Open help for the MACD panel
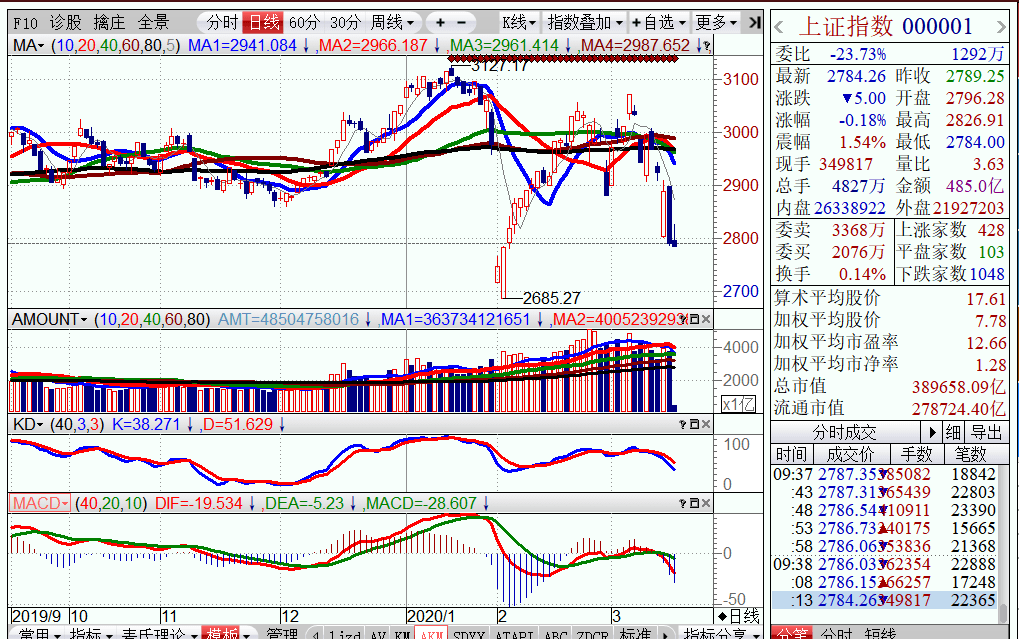Image resolution: width=1019 pixels, height=639 pixels. point(683,503)
